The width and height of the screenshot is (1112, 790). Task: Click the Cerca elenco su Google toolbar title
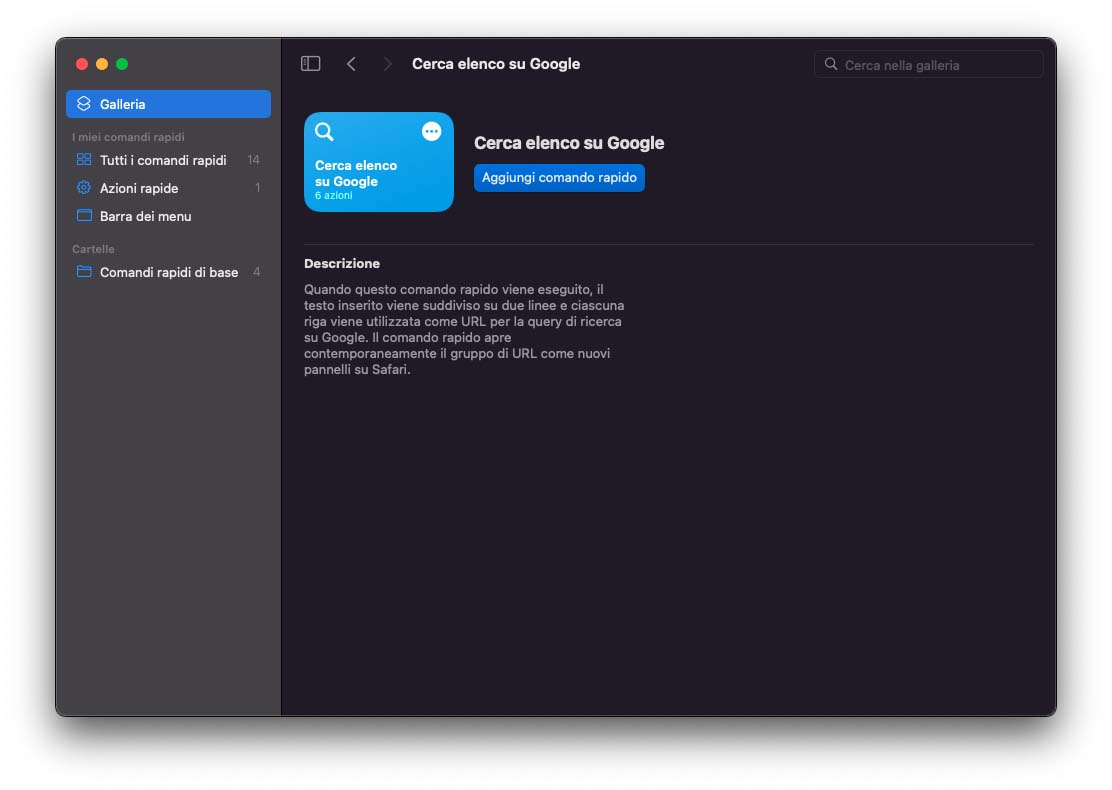point(496,64)
